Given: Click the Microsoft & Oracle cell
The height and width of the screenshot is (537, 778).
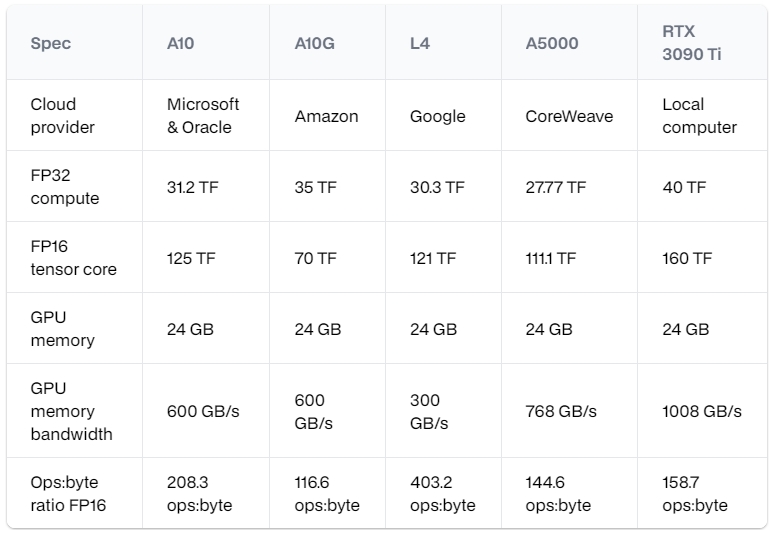Looking at the screenshot, I should coord(203,116).
